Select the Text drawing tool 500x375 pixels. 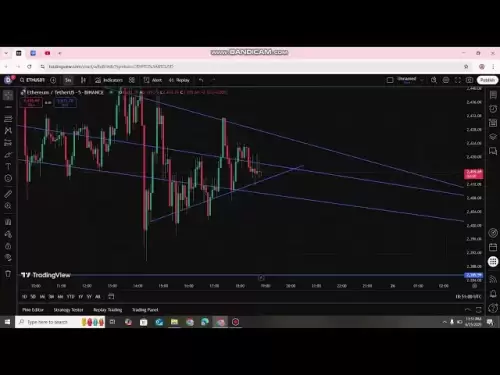8,166
